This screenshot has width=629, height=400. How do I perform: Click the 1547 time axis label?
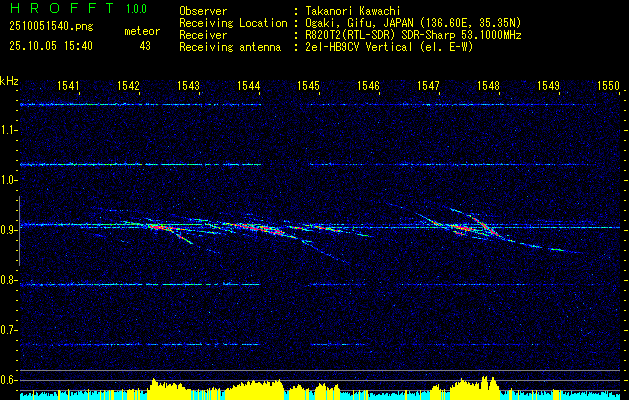428,87
